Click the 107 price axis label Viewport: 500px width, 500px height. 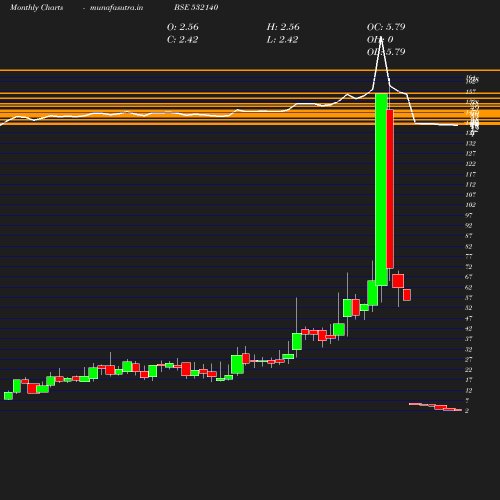click(470, 195)
